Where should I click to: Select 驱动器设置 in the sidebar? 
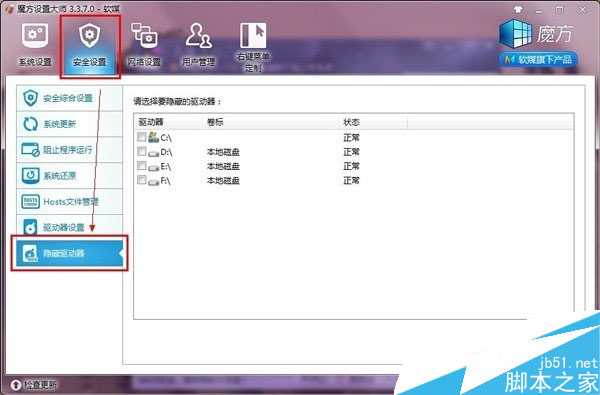pos(69,227)
